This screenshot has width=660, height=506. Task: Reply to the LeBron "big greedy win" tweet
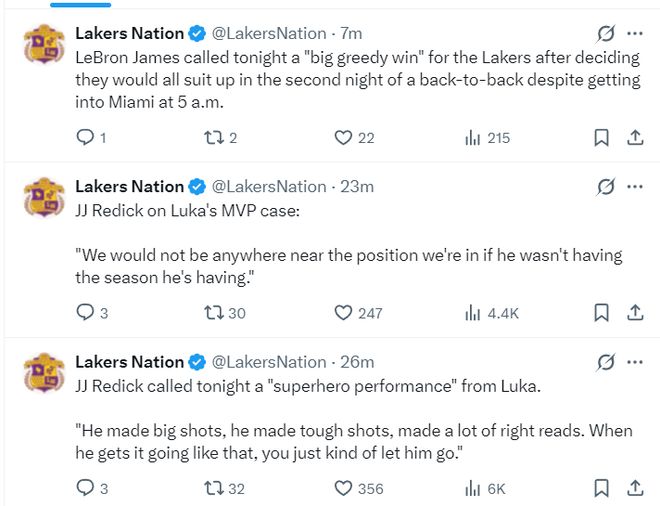pos(85,138)
